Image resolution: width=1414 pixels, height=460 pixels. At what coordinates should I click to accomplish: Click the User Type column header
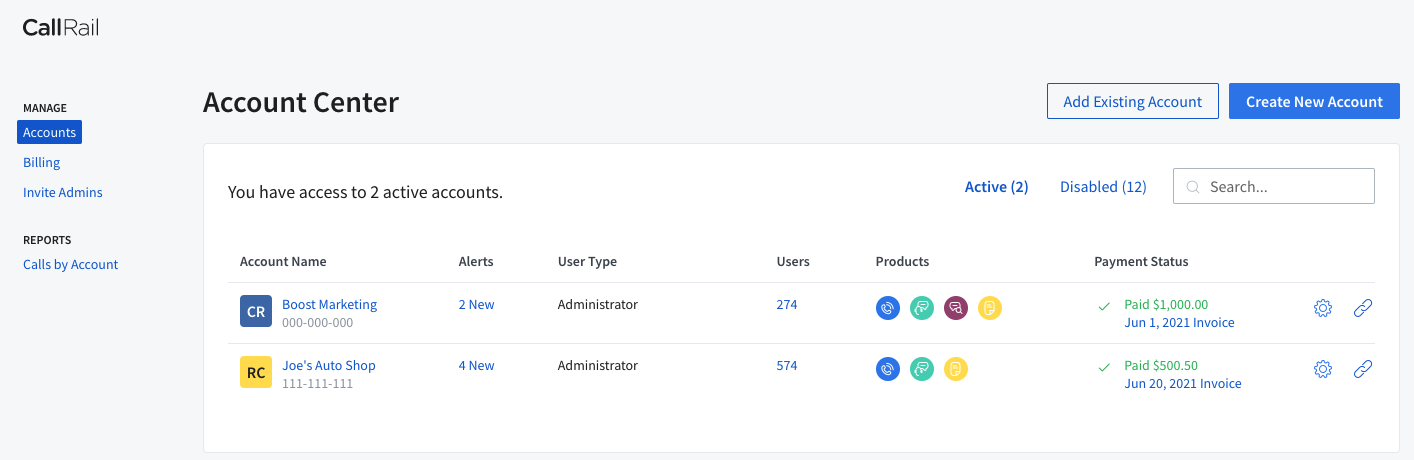(x=587, y=261)
